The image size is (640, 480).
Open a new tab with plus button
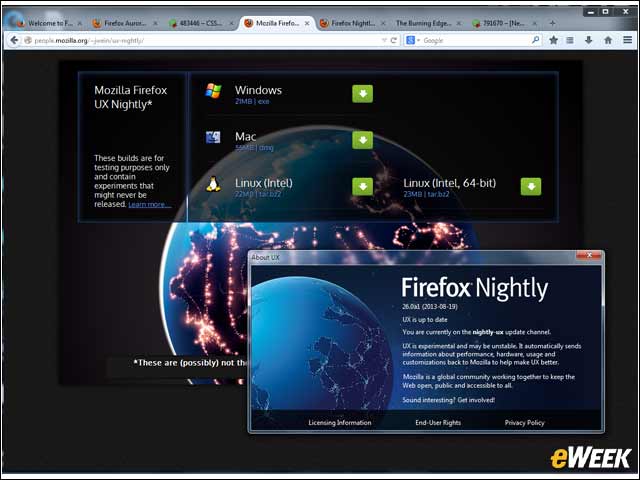tap(552, 24)
